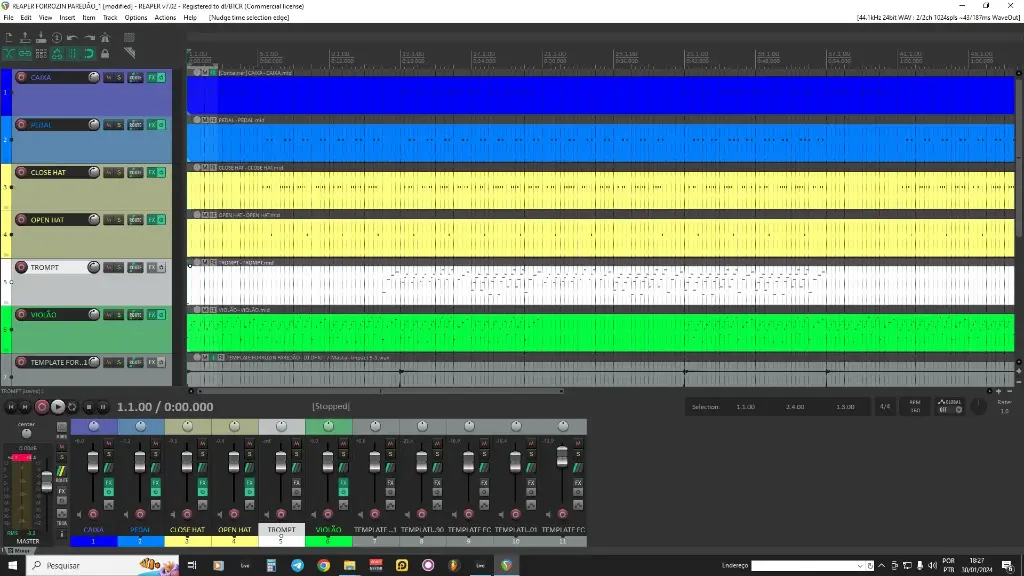
Task: Toggle Ripple editing toolbar icon
Action: coord(40,54)
